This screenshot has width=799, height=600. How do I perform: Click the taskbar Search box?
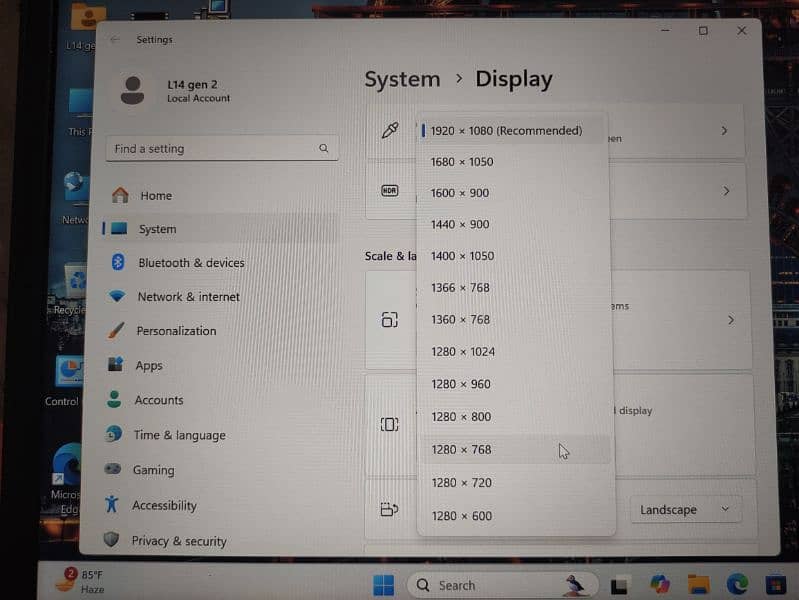[470, 585]
